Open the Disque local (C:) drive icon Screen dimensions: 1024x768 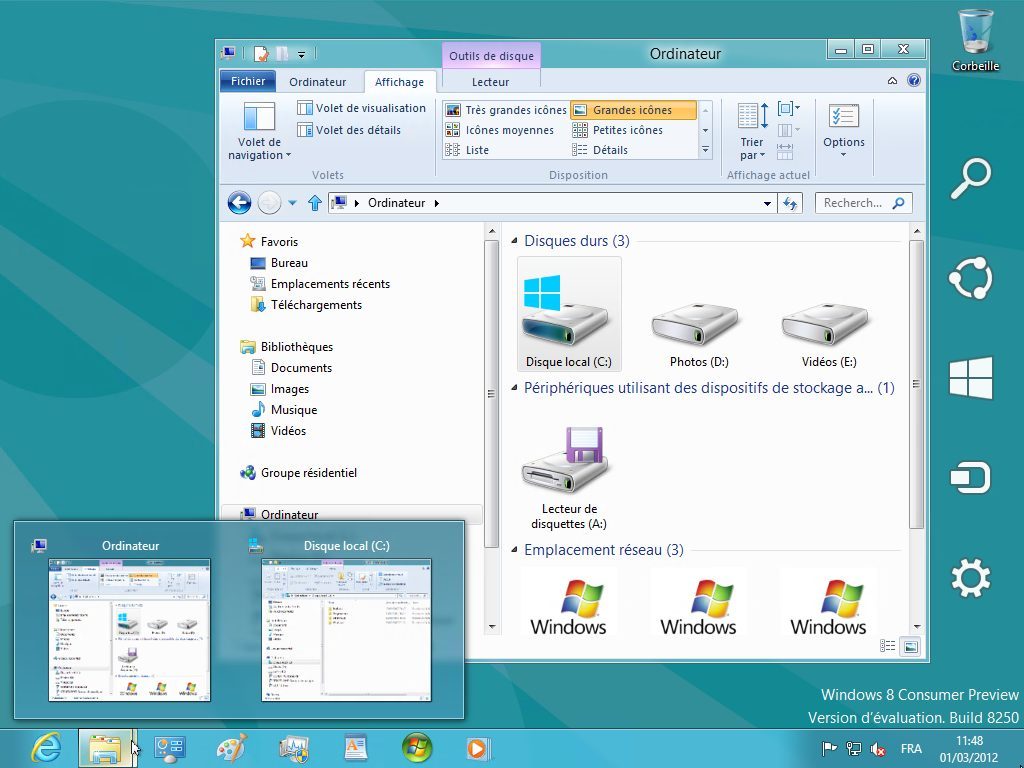point(568,314)
